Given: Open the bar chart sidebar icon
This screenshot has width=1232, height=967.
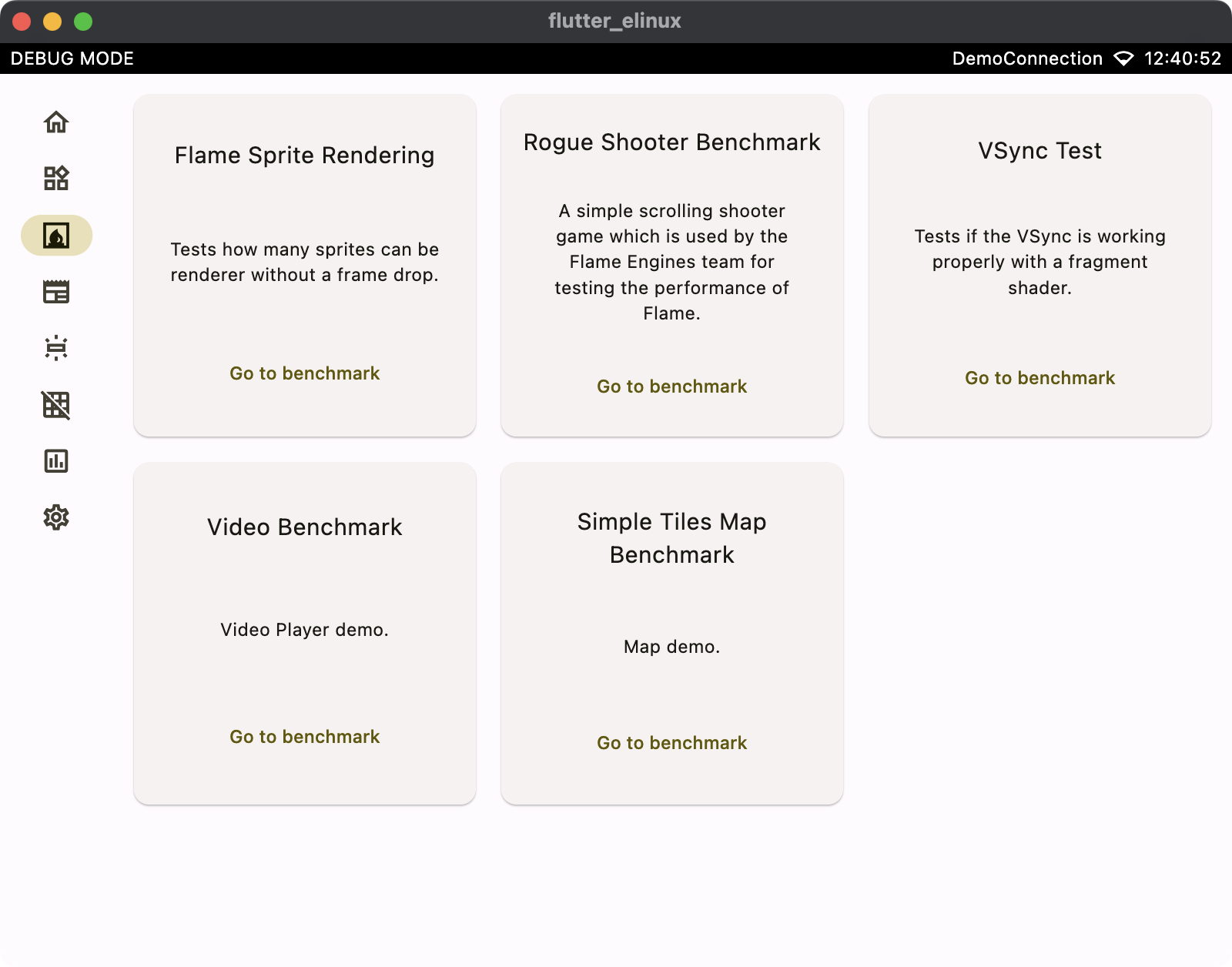Looking at the screenshot, I should click(56, 461).
